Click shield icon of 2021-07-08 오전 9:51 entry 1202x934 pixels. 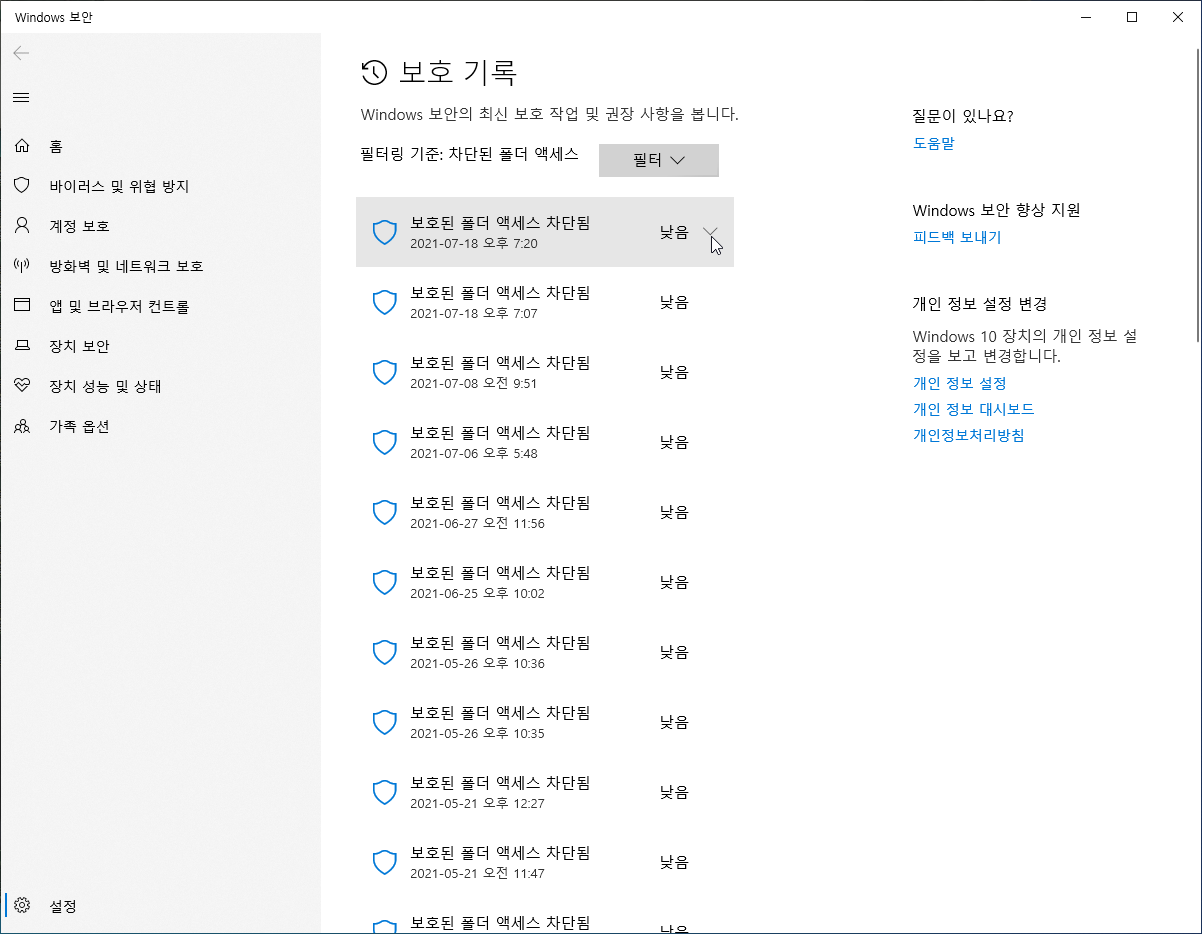pos(385,372)
